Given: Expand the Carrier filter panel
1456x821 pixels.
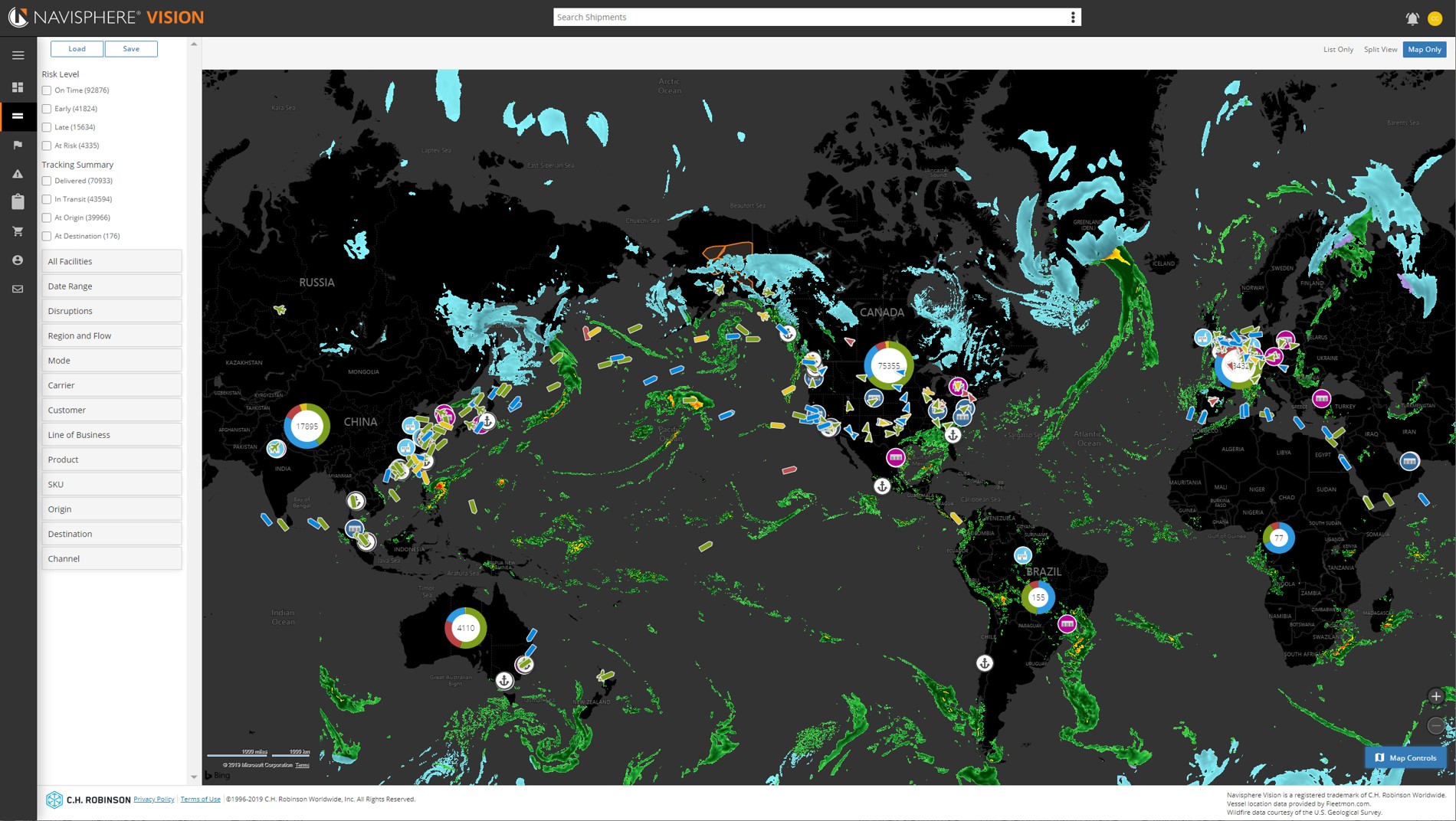Looking at the screenshot, I should click(112, 385).
